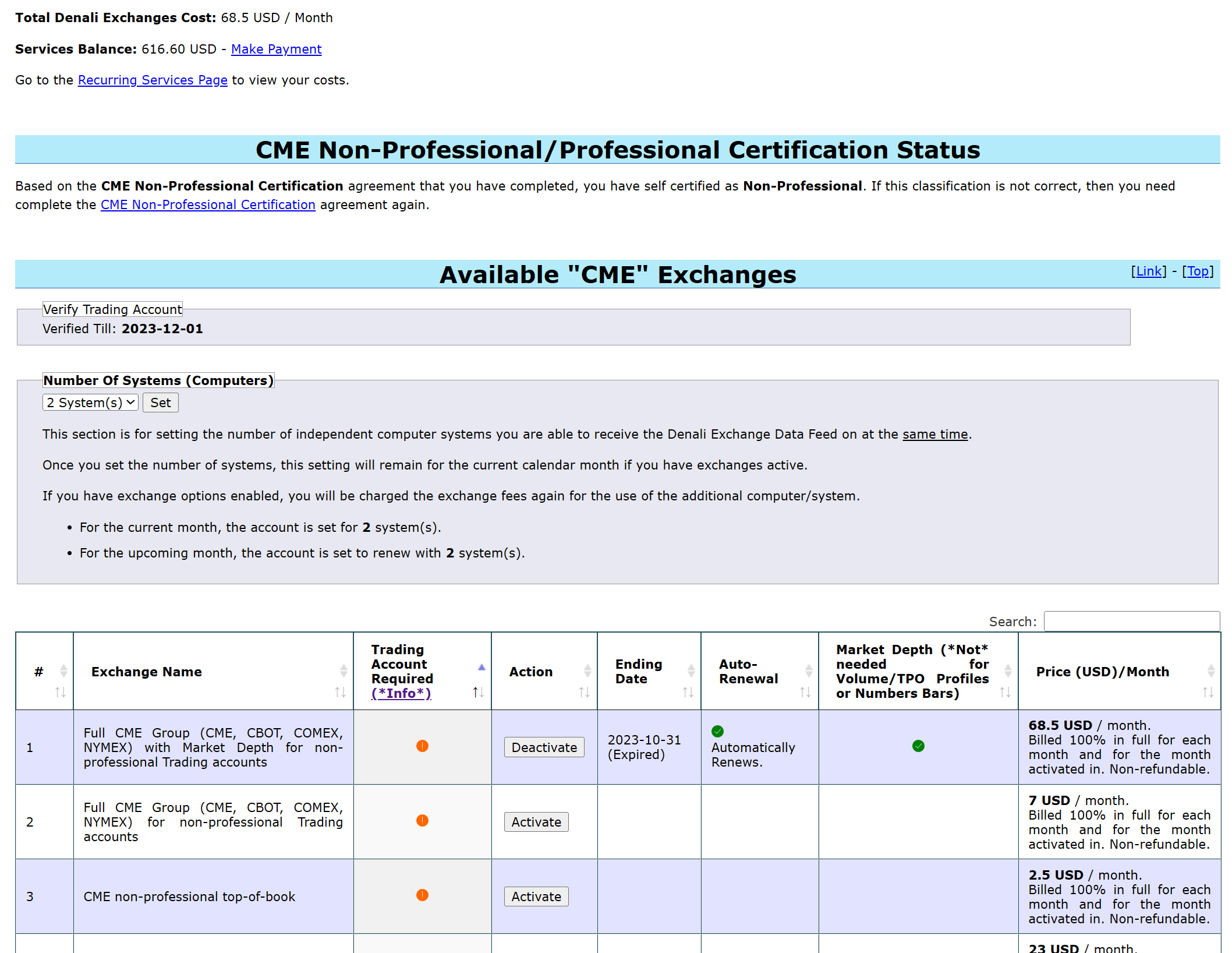Viewport: 1232px width, 953px height.
Task: Click orange trading account indicator in row 2
Action: tap(422, 821)
